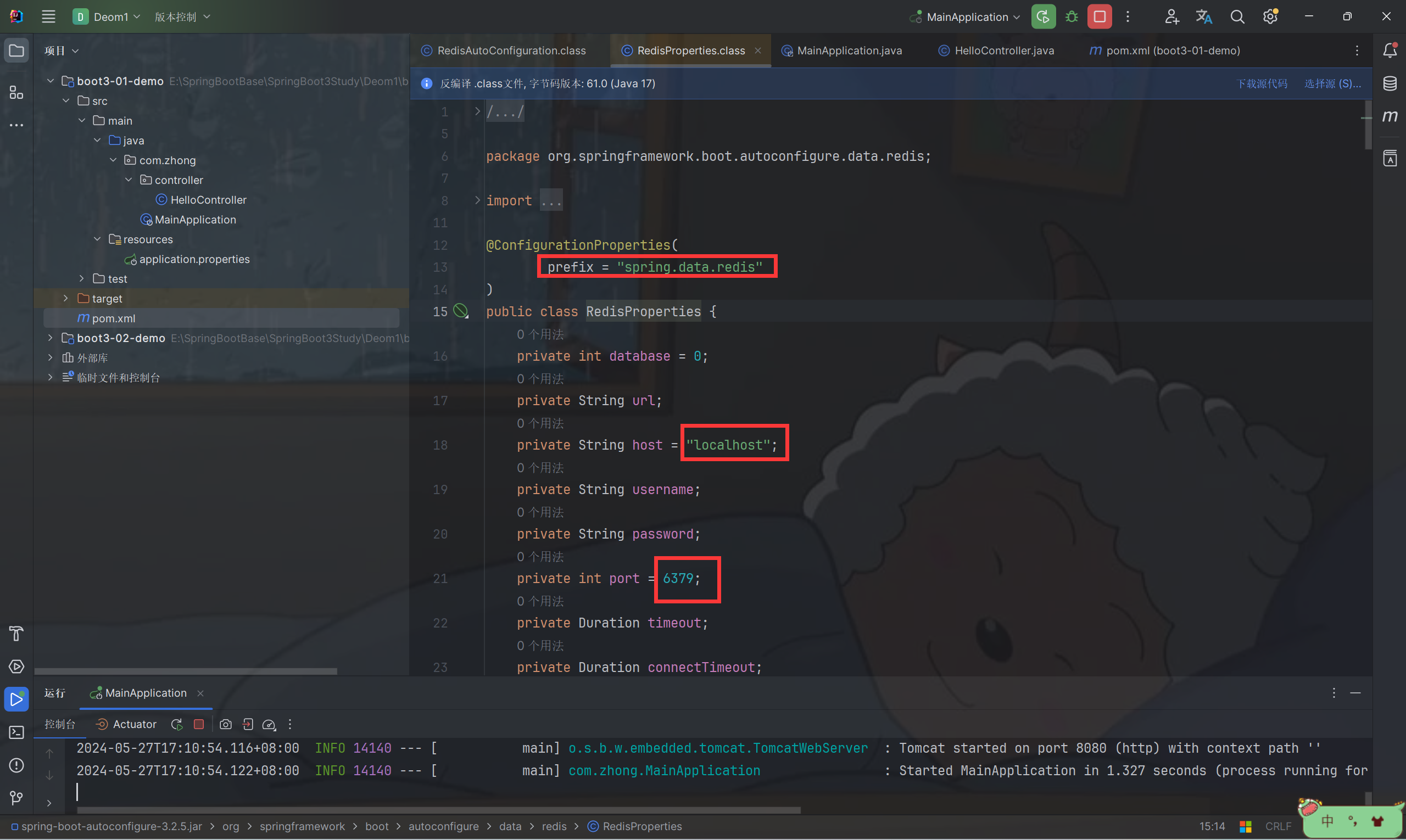Viewport: 1406px width, 840px height.
Task: Click the Debug bug icon in toolbar
Action: click(1072, 17)
